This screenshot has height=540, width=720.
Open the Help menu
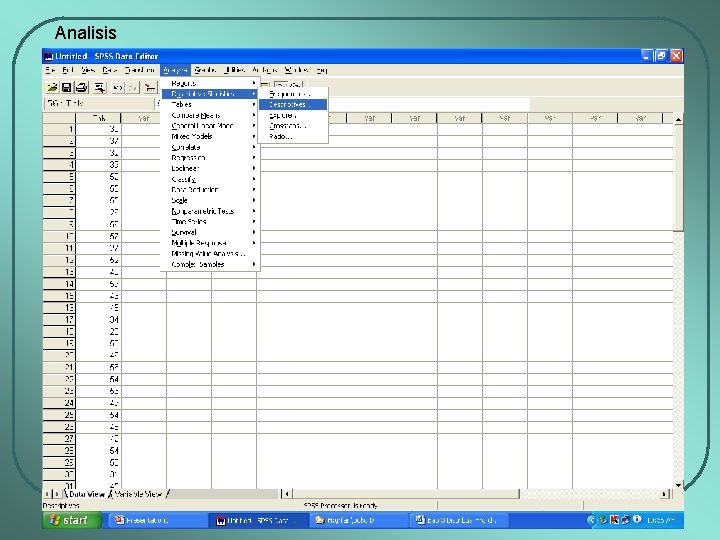[321, 70]
